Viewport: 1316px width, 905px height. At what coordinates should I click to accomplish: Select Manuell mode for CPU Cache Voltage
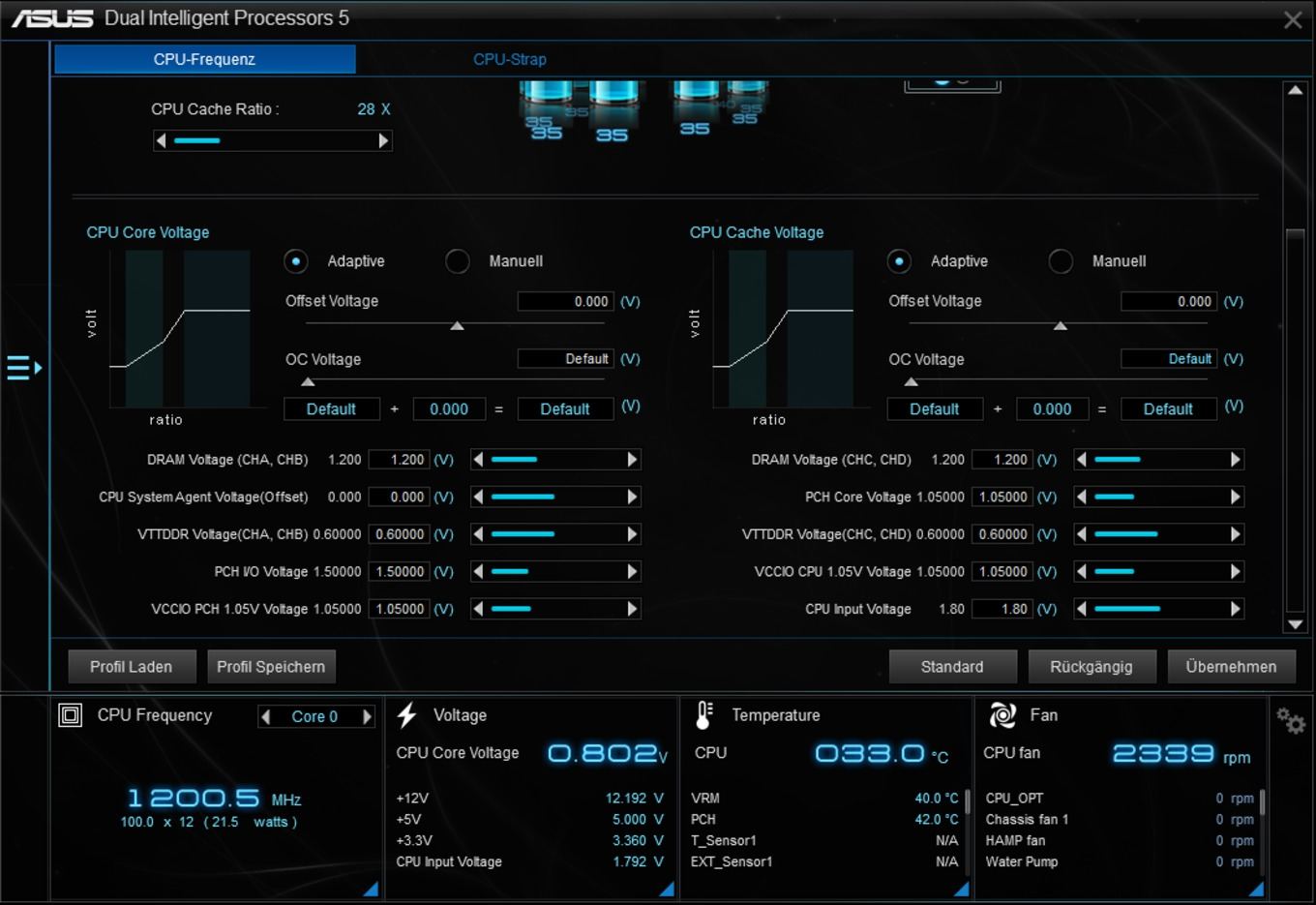click(x=1061, y=261)
